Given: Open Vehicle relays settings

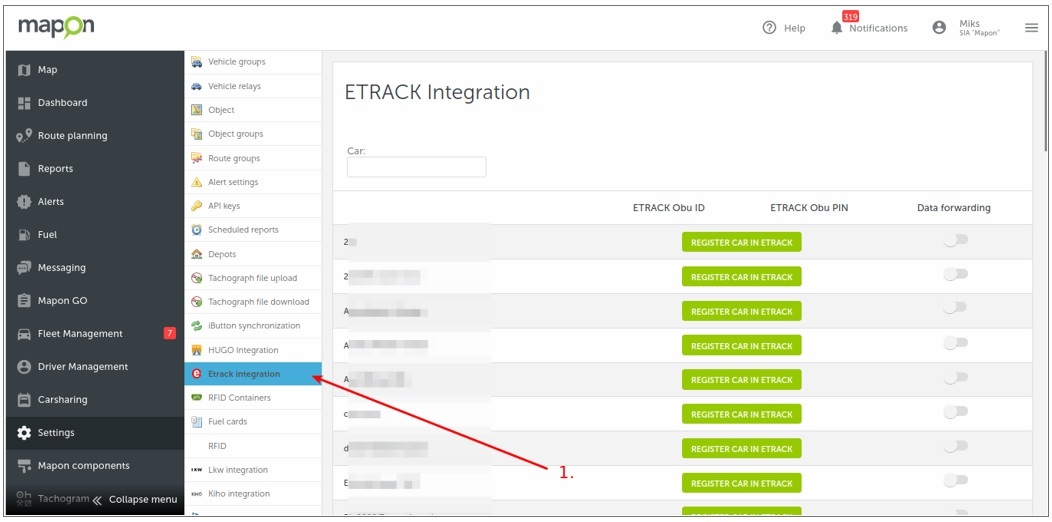Looking at the screenshot, I should click(x=253, y=86).
